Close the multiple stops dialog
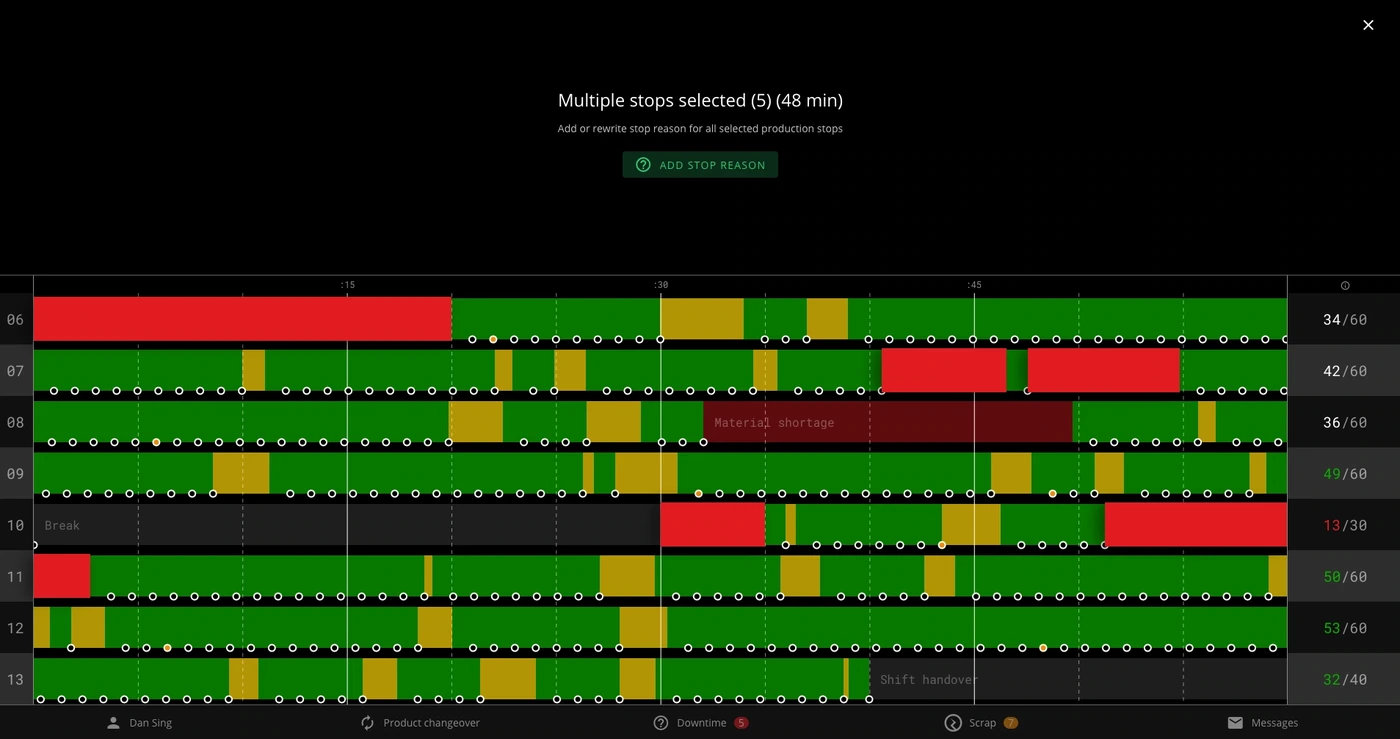This screenshot has height=739, width=1400. click(1368, 25)
